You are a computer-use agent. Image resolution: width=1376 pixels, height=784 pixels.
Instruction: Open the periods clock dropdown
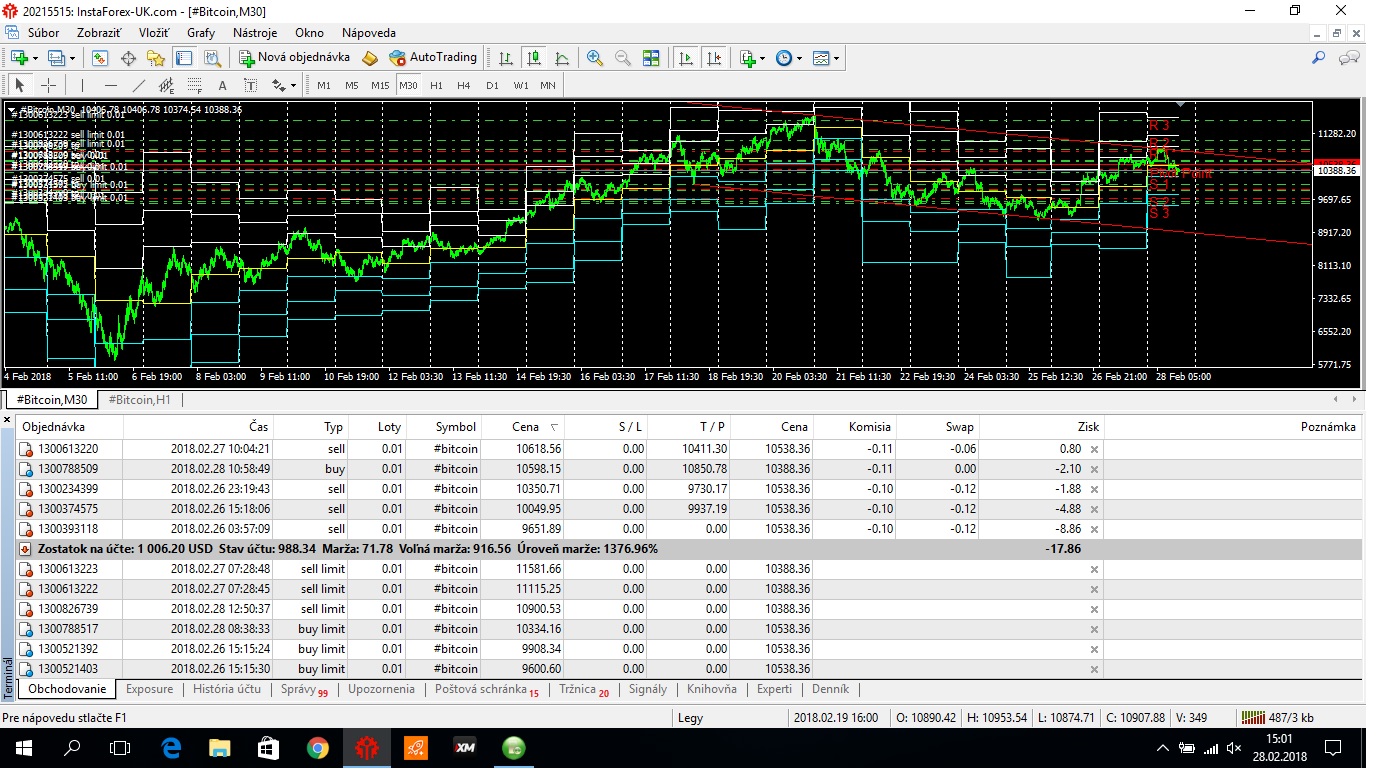coord(788,58)
